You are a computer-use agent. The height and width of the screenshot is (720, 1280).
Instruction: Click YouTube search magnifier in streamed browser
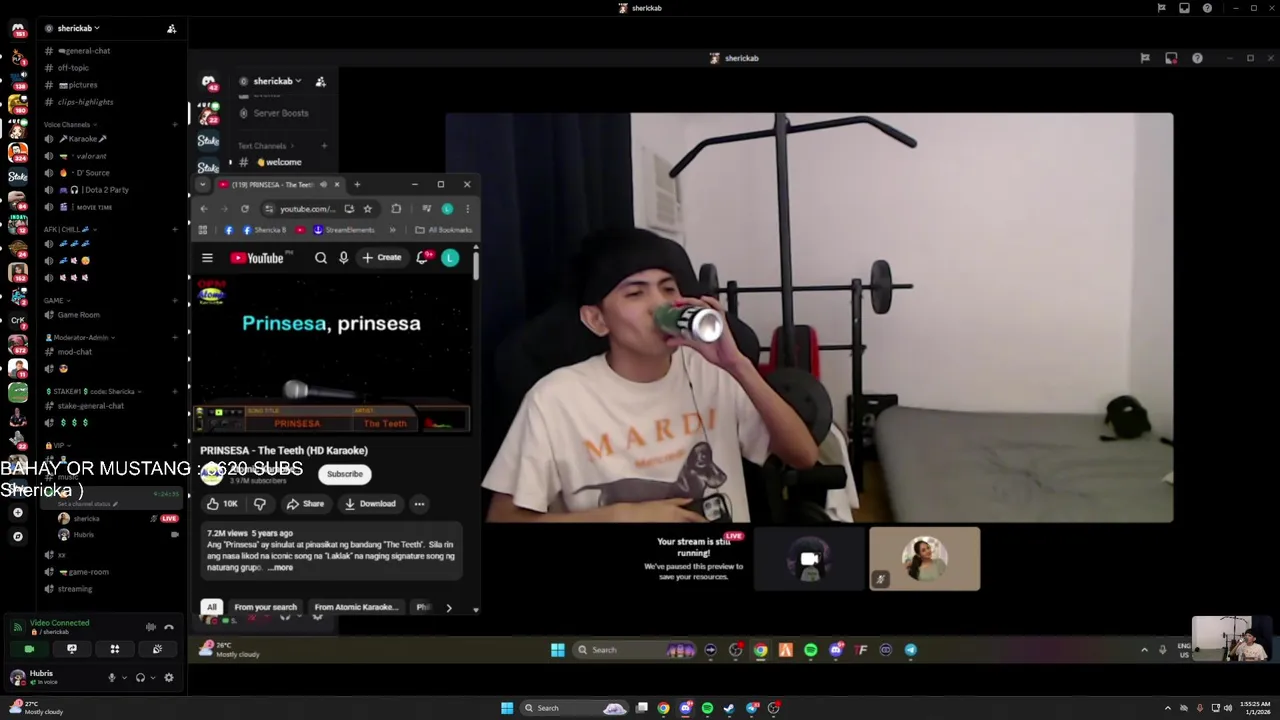[x=321, y=258]
